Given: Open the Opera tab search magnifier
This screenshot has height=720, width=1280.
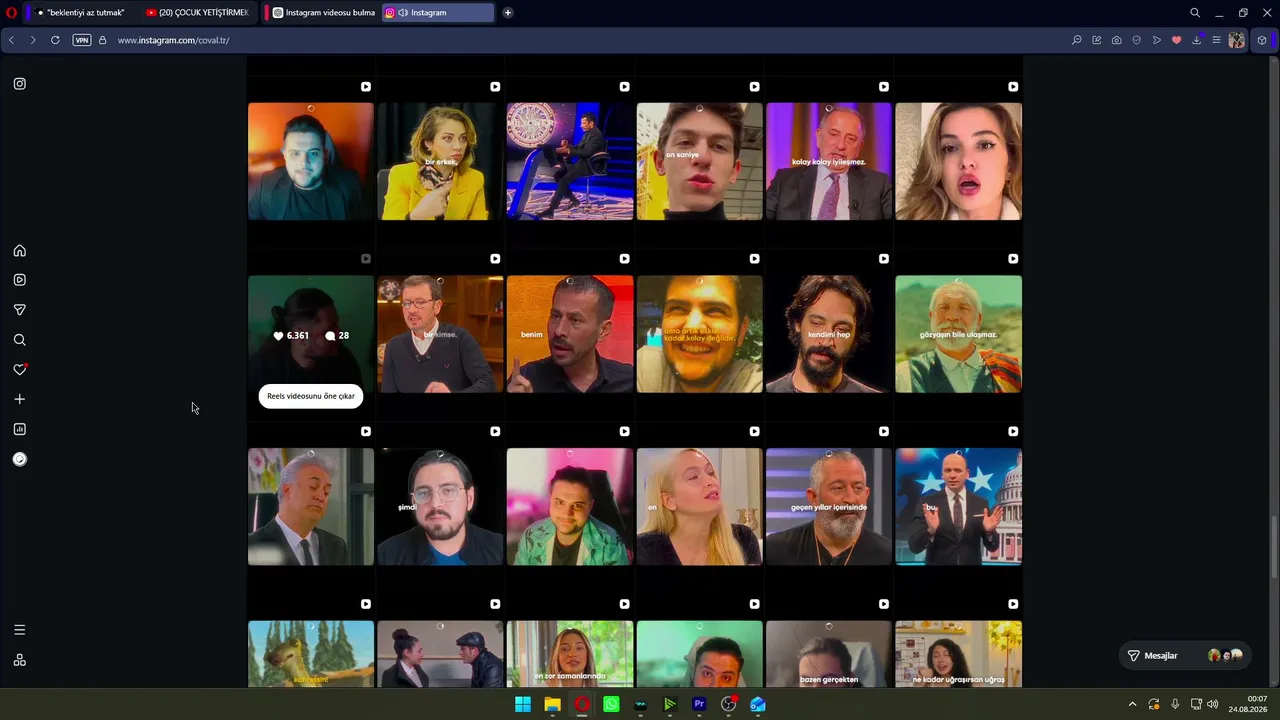Looking at the screenshot, I should 1195,13.
